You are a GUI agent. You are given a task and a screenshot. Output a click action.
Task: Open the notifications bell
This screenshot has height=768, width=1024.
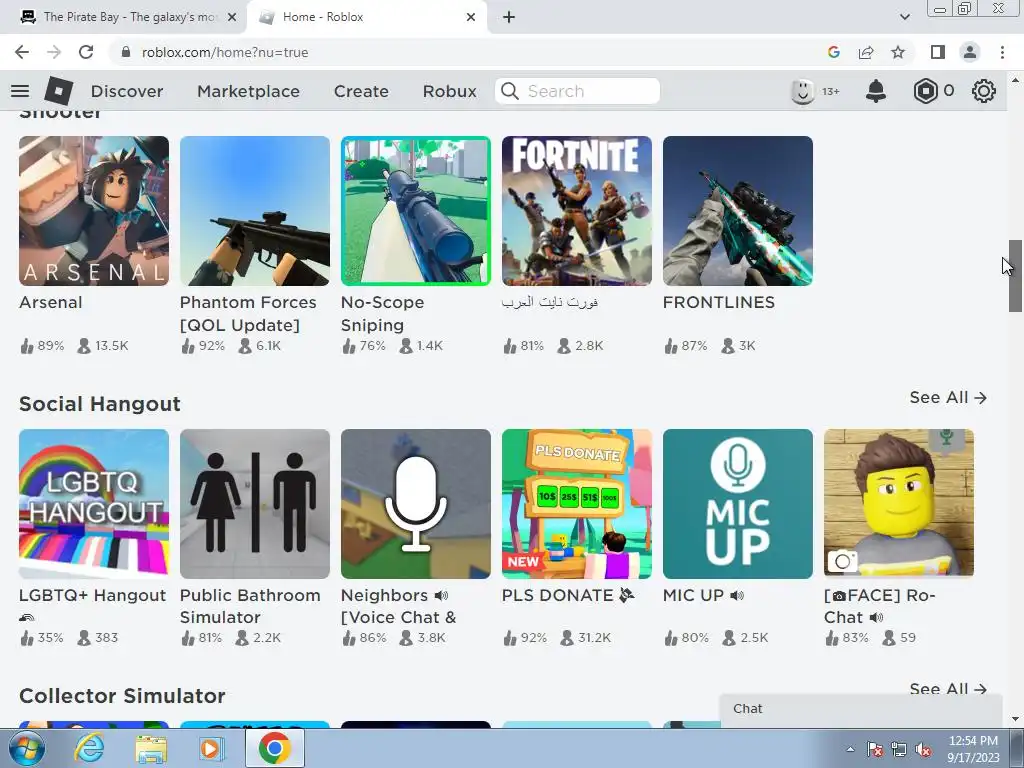point(876,91)
